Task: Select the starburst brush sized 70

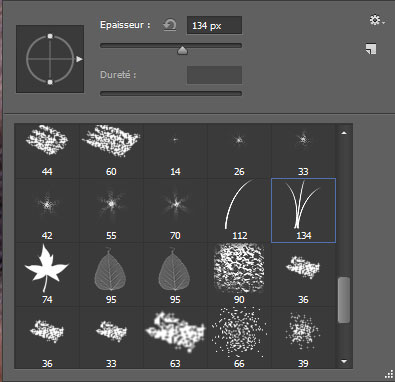Action: 175,211
